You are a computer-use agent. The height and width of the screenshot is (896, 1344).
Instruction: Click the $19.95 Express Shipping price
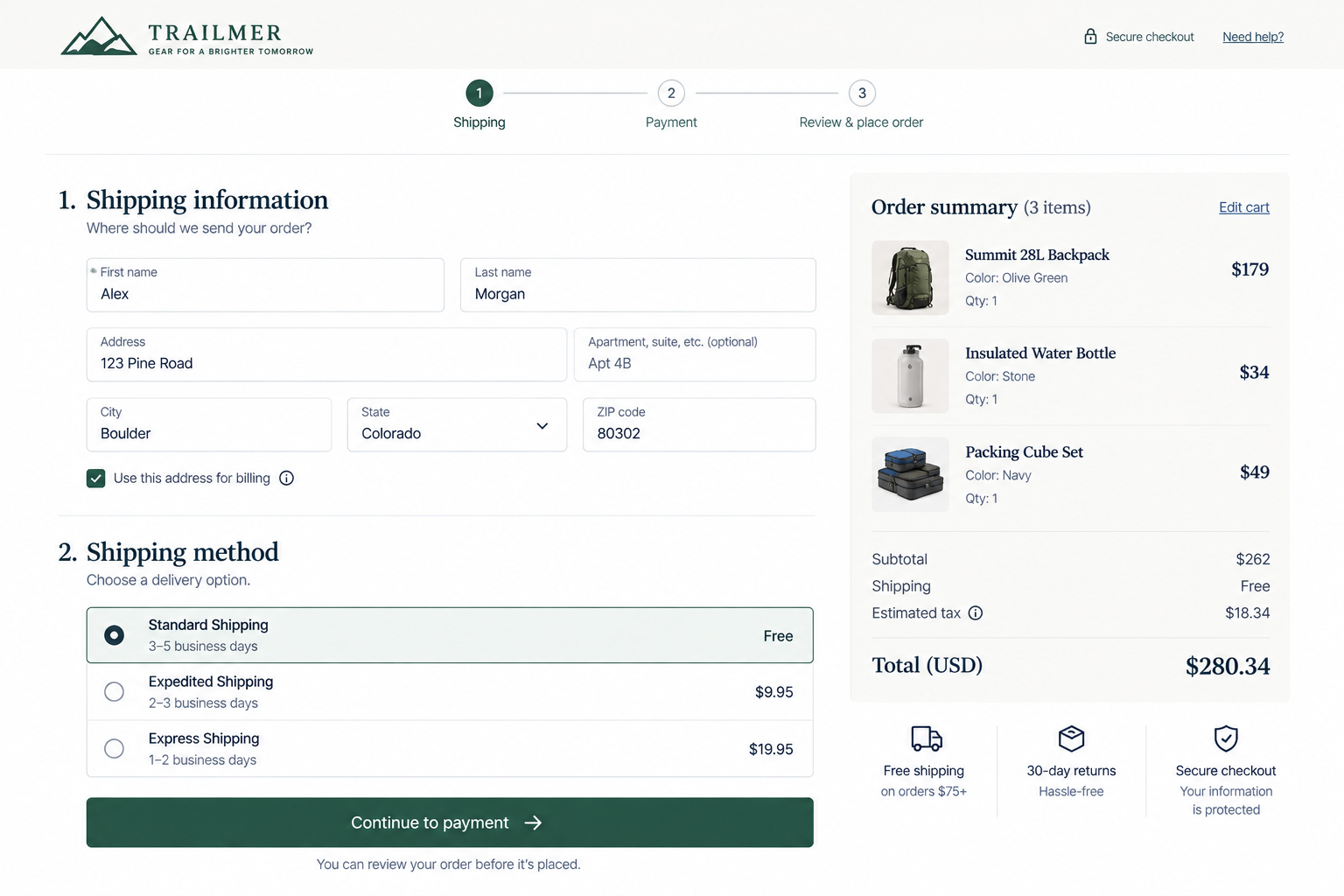point(771,749)
